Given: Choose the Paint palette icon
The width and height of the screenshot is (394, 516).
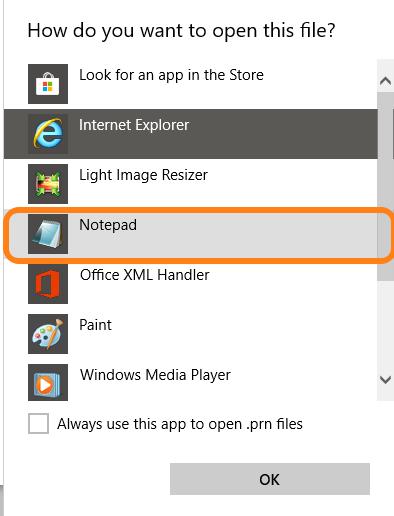Looking at the screenshot, I should pos(48,334).
